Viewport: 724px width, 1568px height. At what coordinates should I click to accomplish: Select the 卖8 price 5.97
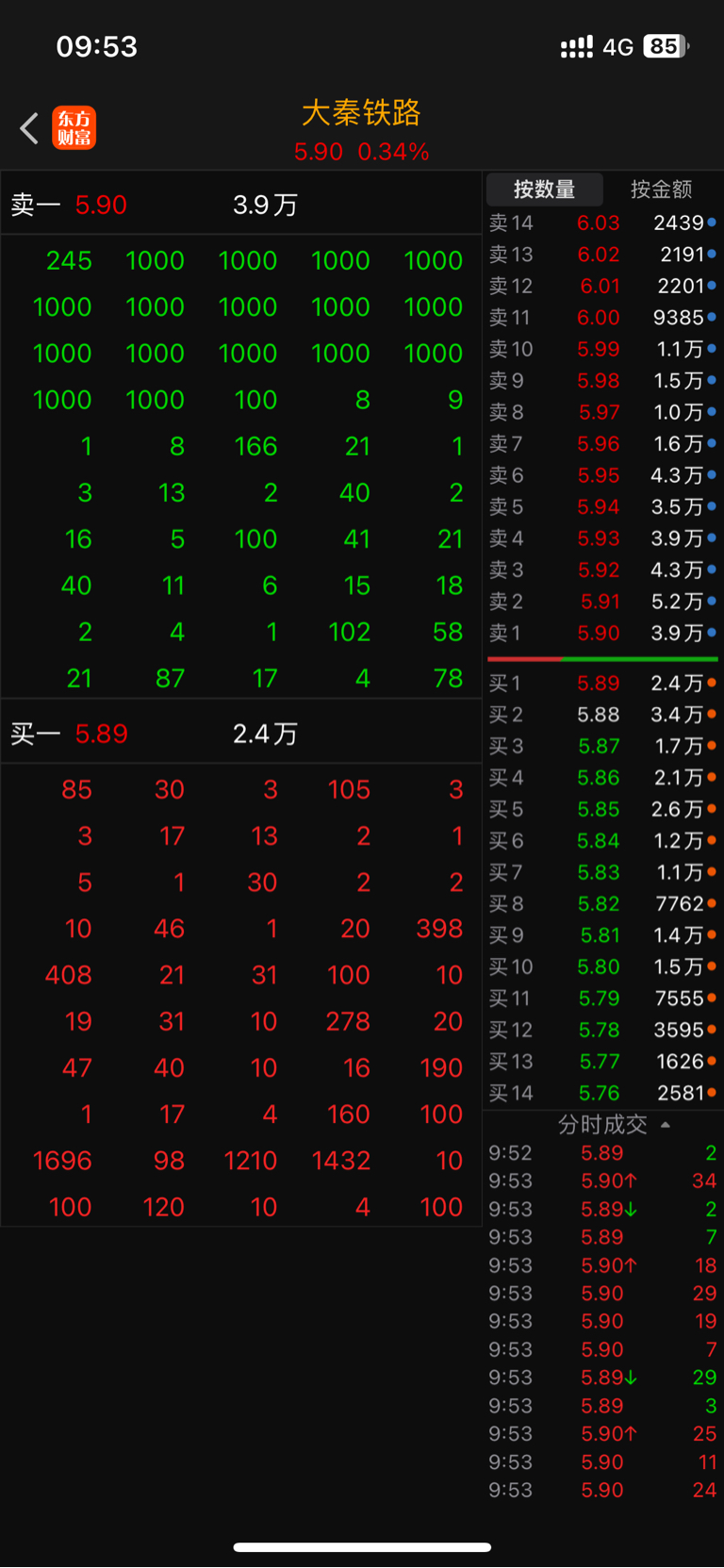coord(599,412)
